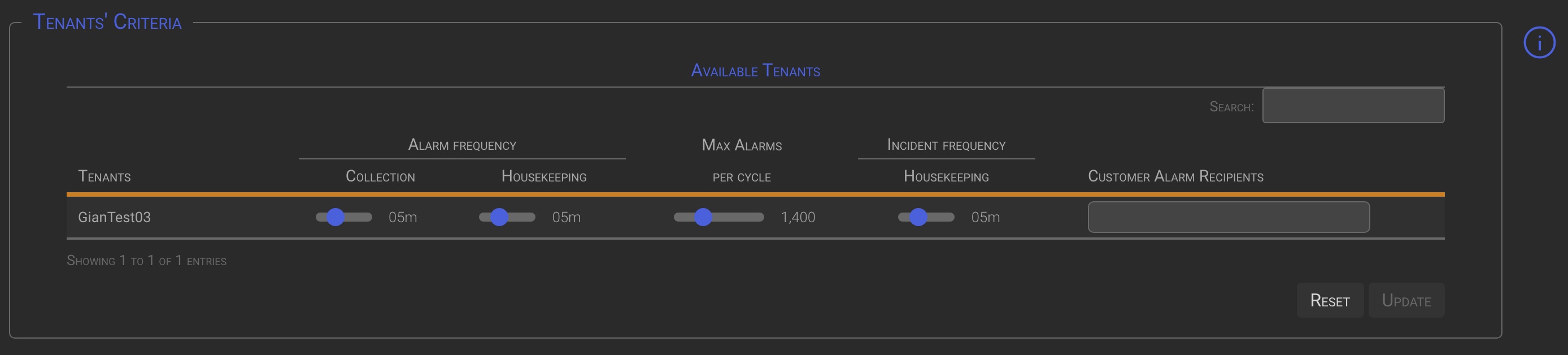Image resolution: width=1568 pixels, height=355 pixels.
Task: Sort by Customer Alarm Recipients column
Action: click(1175, 176)
